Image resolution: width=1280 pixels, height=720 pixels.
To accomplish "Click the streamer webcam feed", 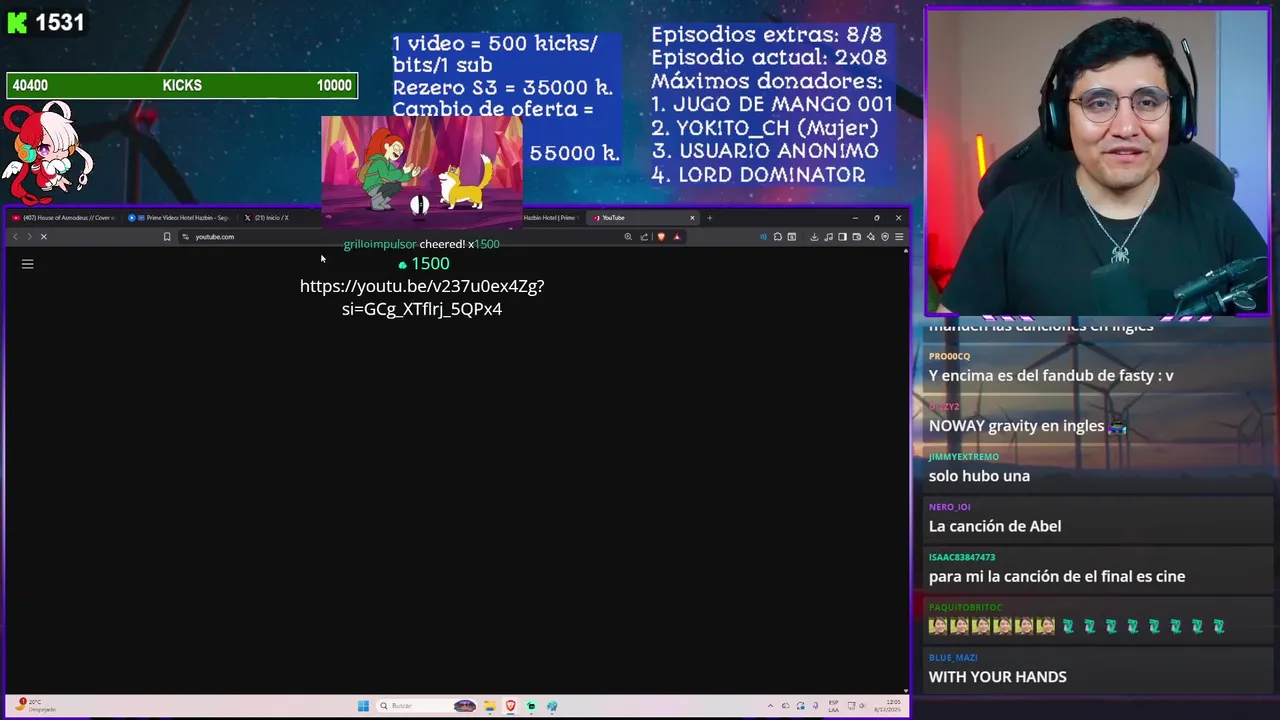I will 1098,163.
